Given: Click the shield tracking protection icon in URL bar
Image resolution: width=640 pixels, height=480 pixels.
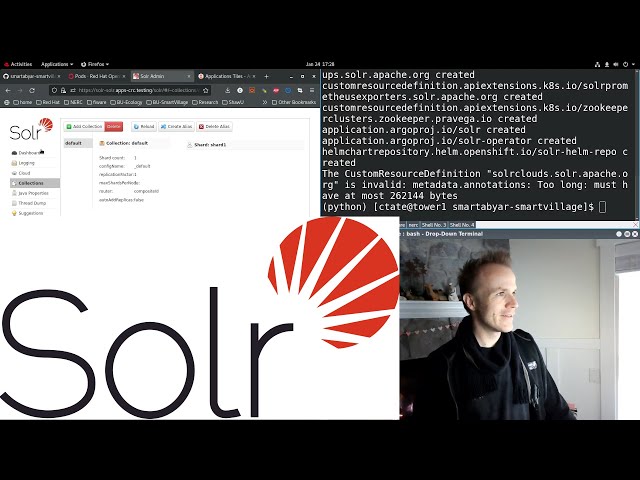Looking at the screenshot, I should [x=54, y=90].
